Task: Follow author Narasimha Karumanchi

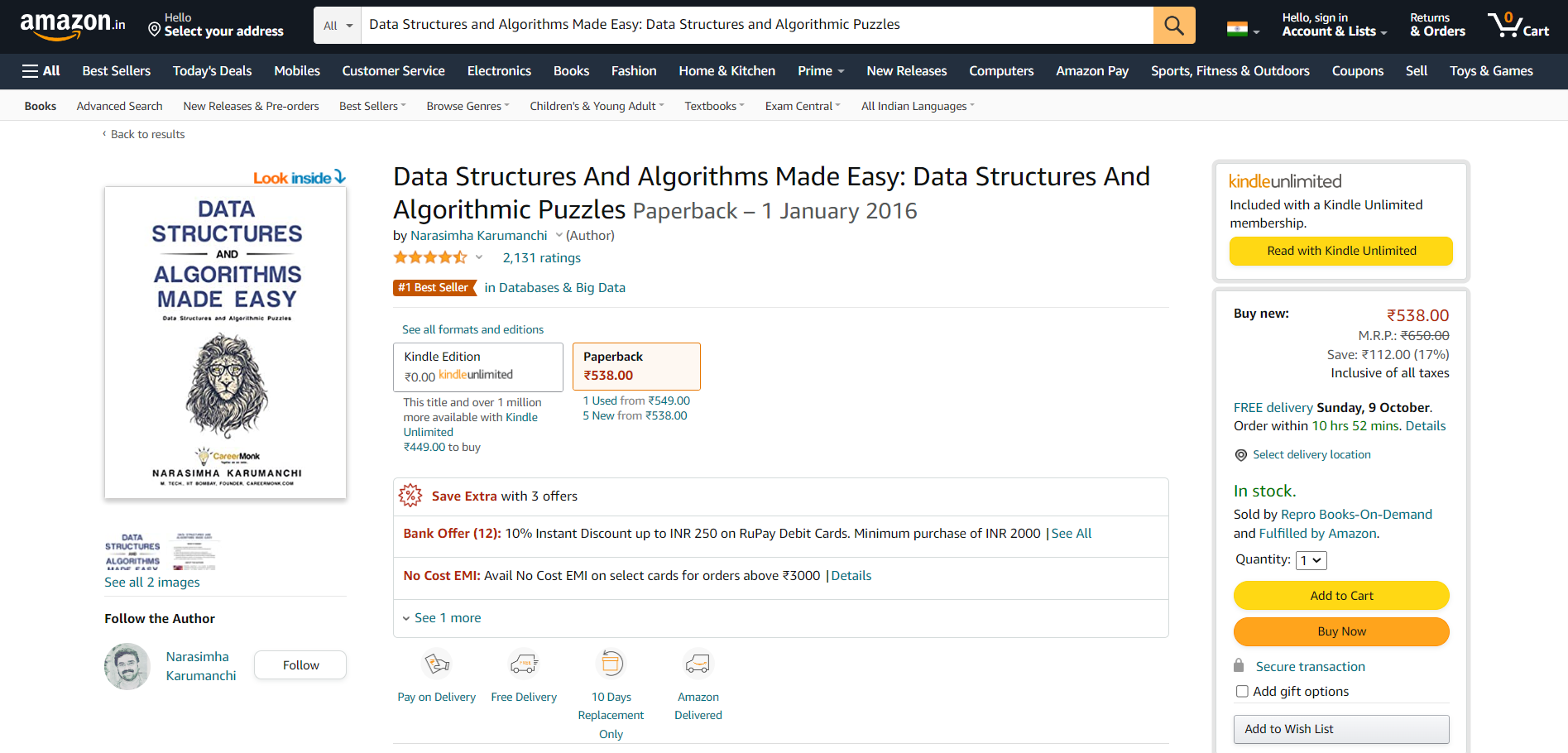Action: pos(300,665)
